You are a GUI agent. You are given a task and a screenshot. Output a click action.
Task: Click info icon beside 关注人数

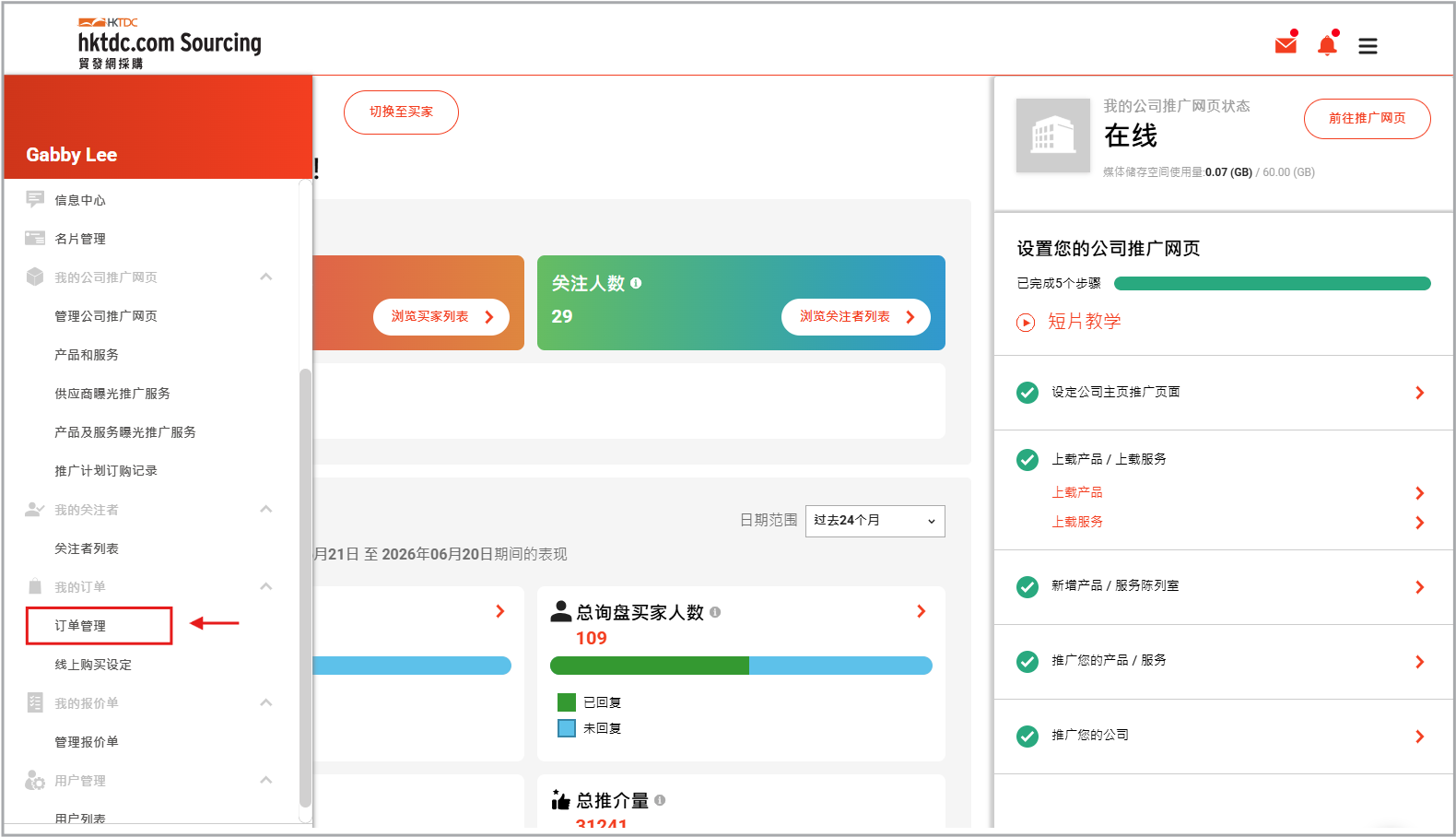636,283
